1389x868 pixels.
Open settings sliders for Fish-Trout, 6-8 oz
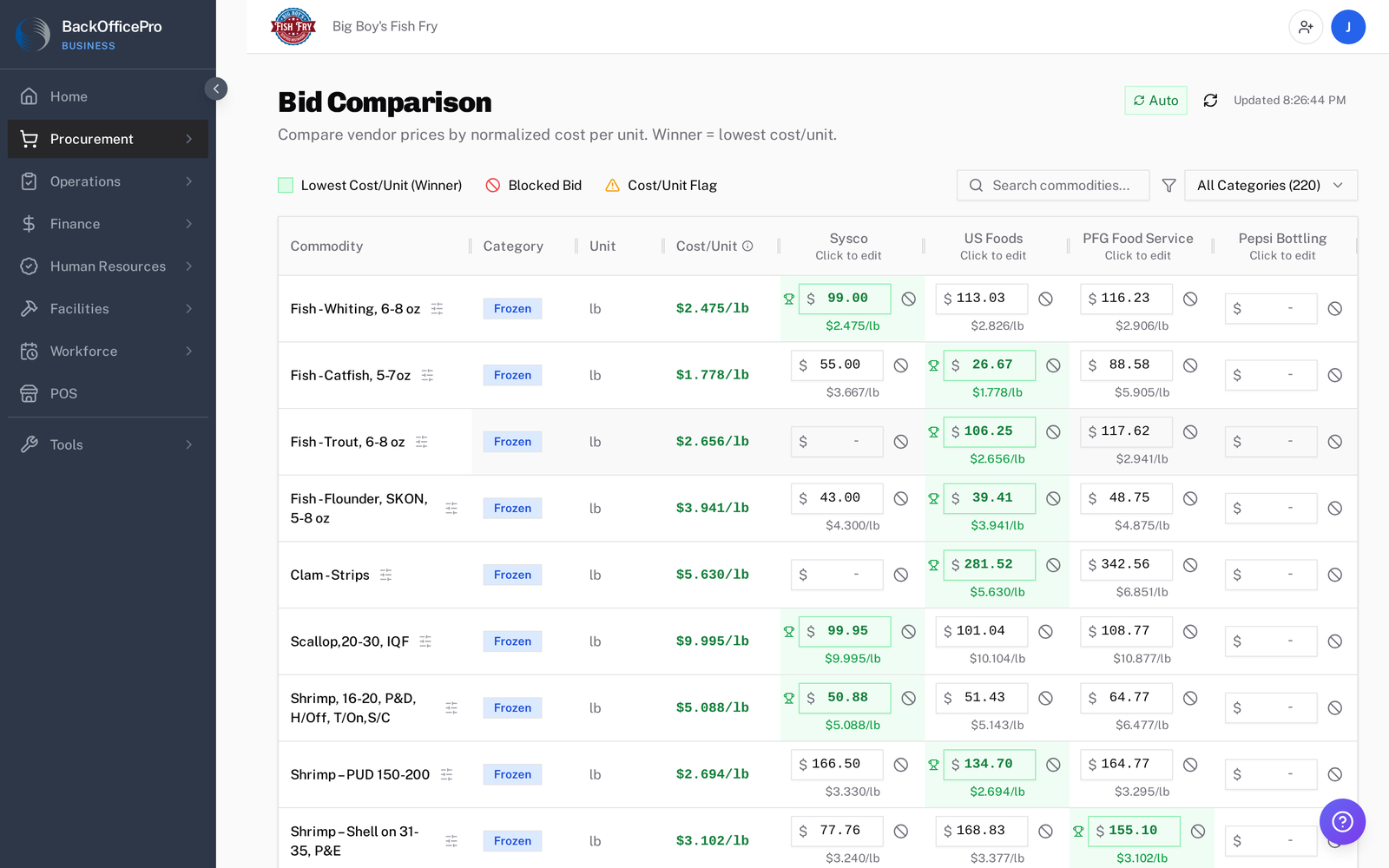[422, 442]
